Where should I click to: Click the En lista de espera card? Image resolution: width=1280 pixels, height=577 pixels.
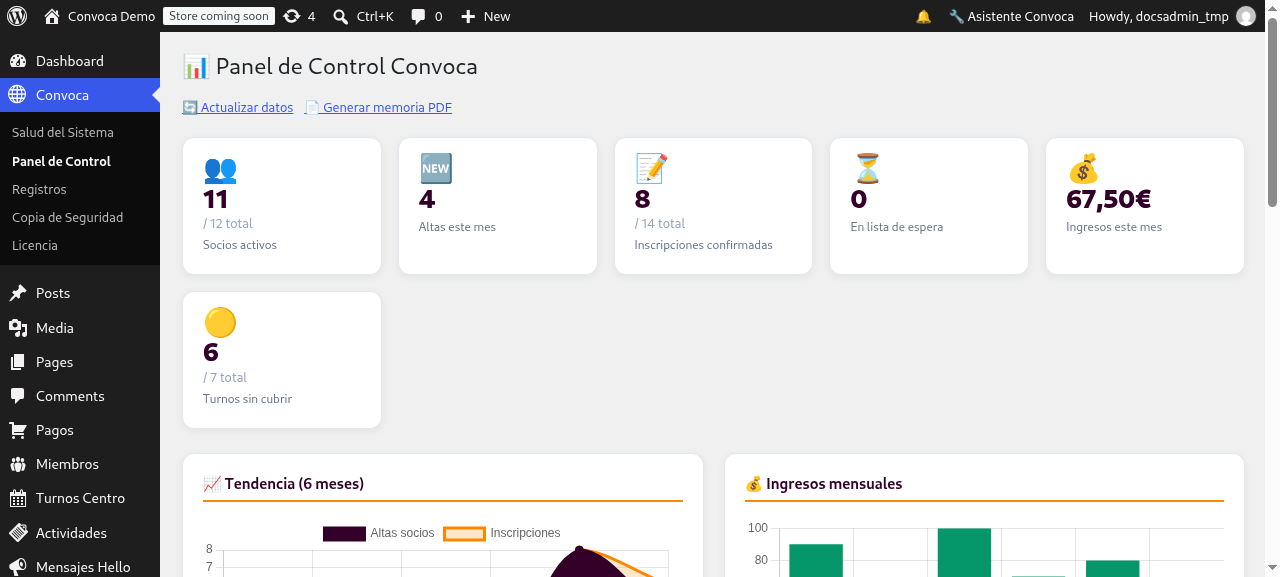pyautogui.click(x=929, y=206)
